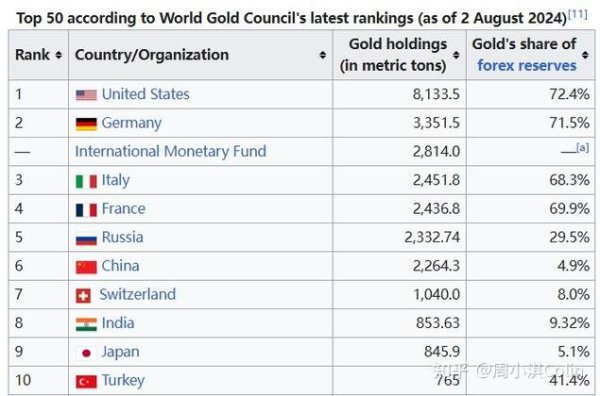The height and width of the screenshot is (396, 600).
Task: Open footnote a in IMF row
Action: [x=582, y=148]
